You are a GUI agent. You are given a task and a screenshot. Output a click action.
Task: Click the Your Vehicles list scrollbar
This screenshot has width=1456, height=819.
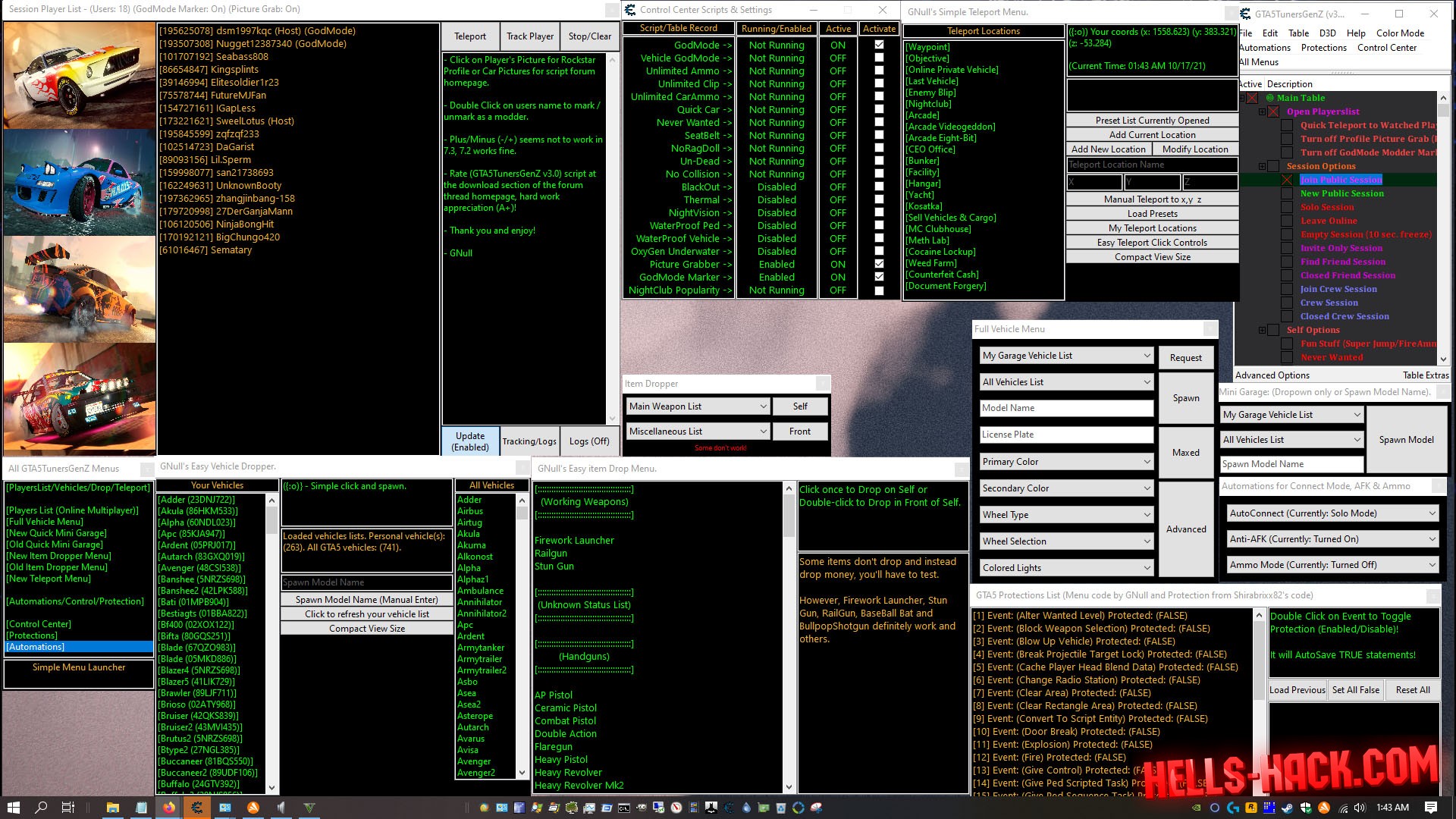point(272,643)
